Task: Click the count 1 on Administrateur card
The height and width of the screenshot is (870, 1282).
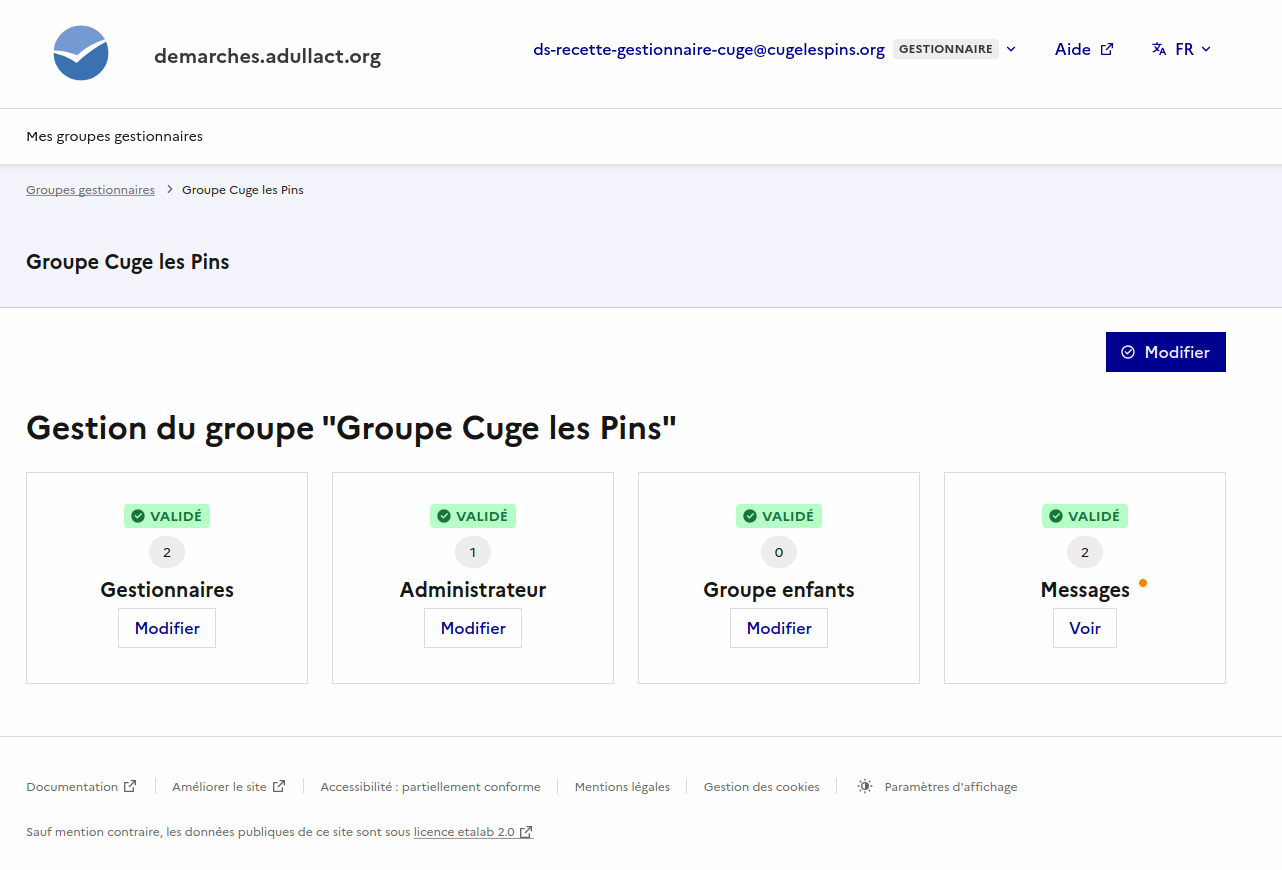Action: coord(473,552)
